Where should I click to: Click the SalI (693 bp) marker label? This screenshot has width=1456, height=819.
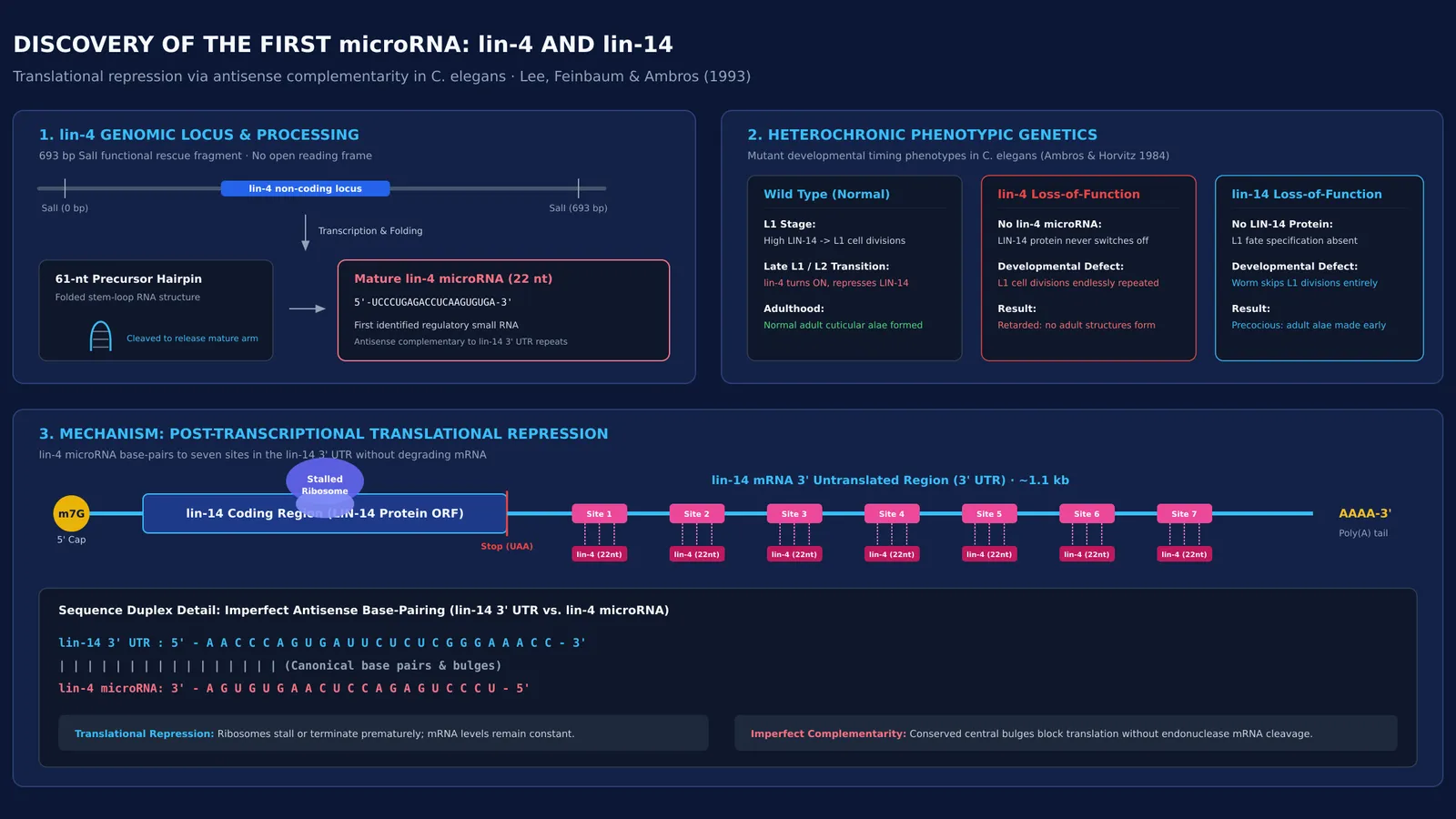coord(578,208)
